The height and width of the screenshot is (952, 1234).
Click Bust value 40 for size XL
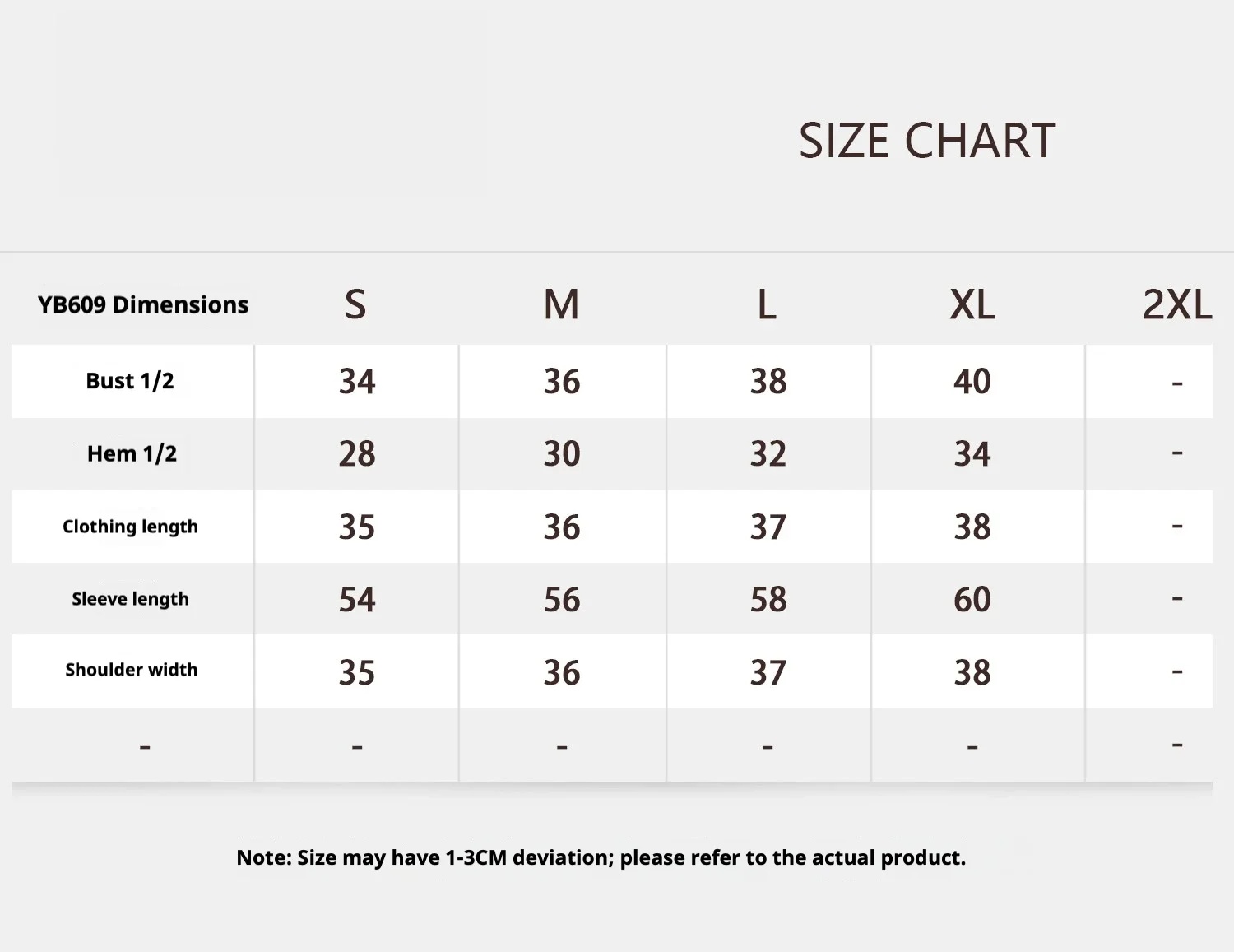coord(972,382)
